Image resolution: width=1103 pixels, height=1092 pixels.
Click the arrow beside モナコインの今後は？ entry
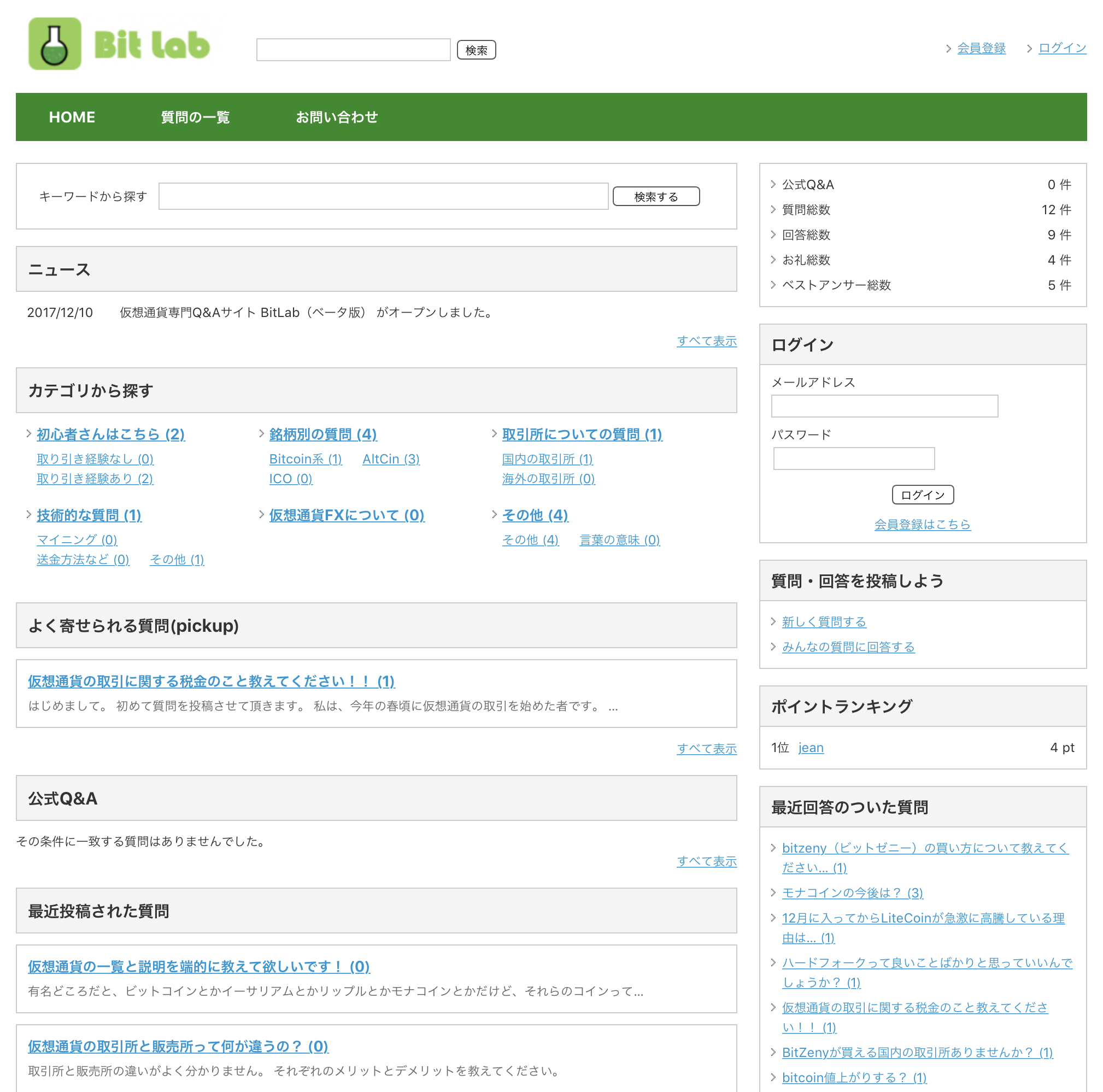pyautogui.click(x=773, y=893)
